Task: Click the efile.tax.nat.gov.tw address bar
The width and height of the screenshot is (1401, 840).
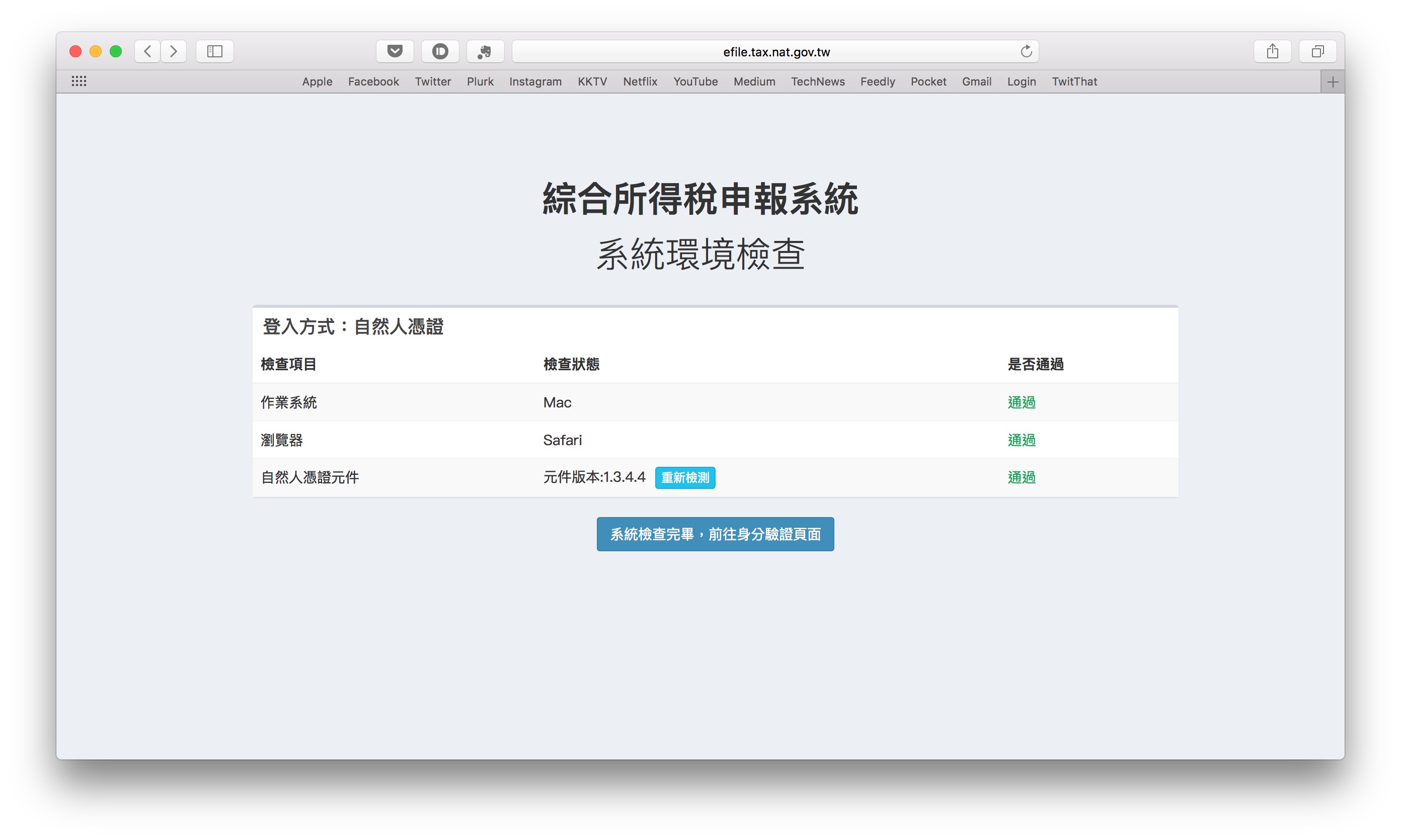Action: (x=775, y=51)
